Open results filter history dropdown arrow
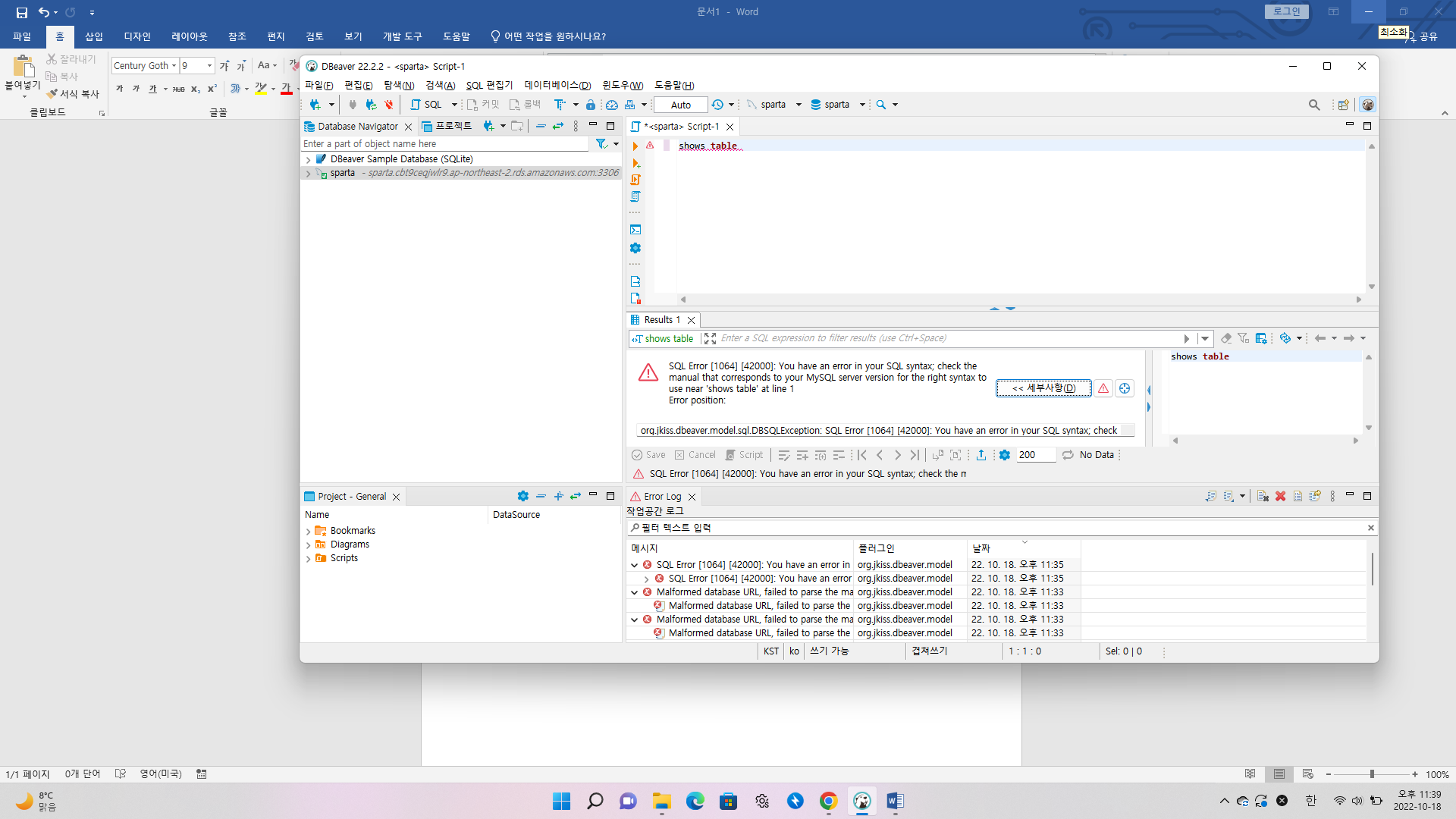Viewport: 1456px width, 819px height. (x=1205, y=338)
